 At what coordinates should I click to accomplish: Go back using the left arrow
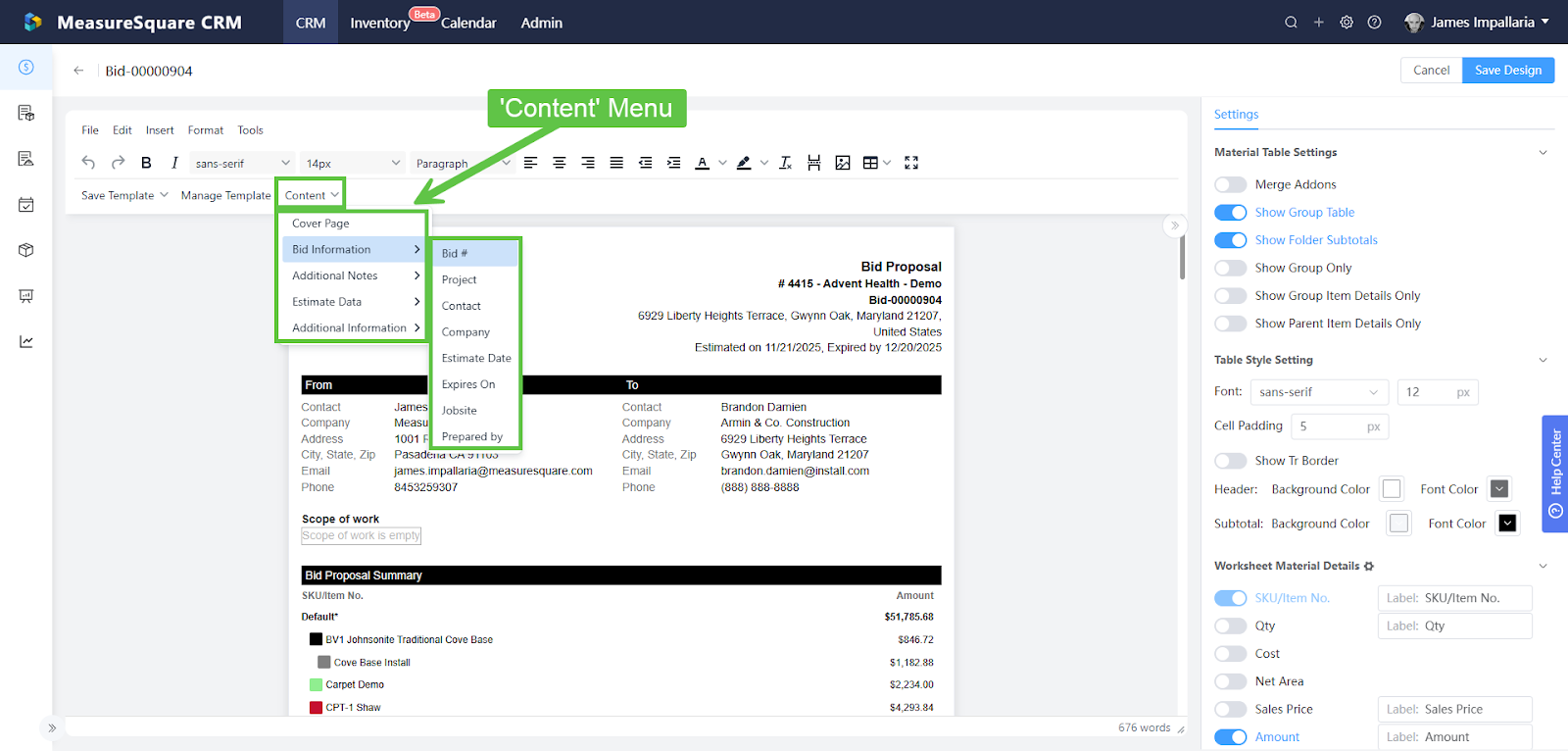click(78, 71)
